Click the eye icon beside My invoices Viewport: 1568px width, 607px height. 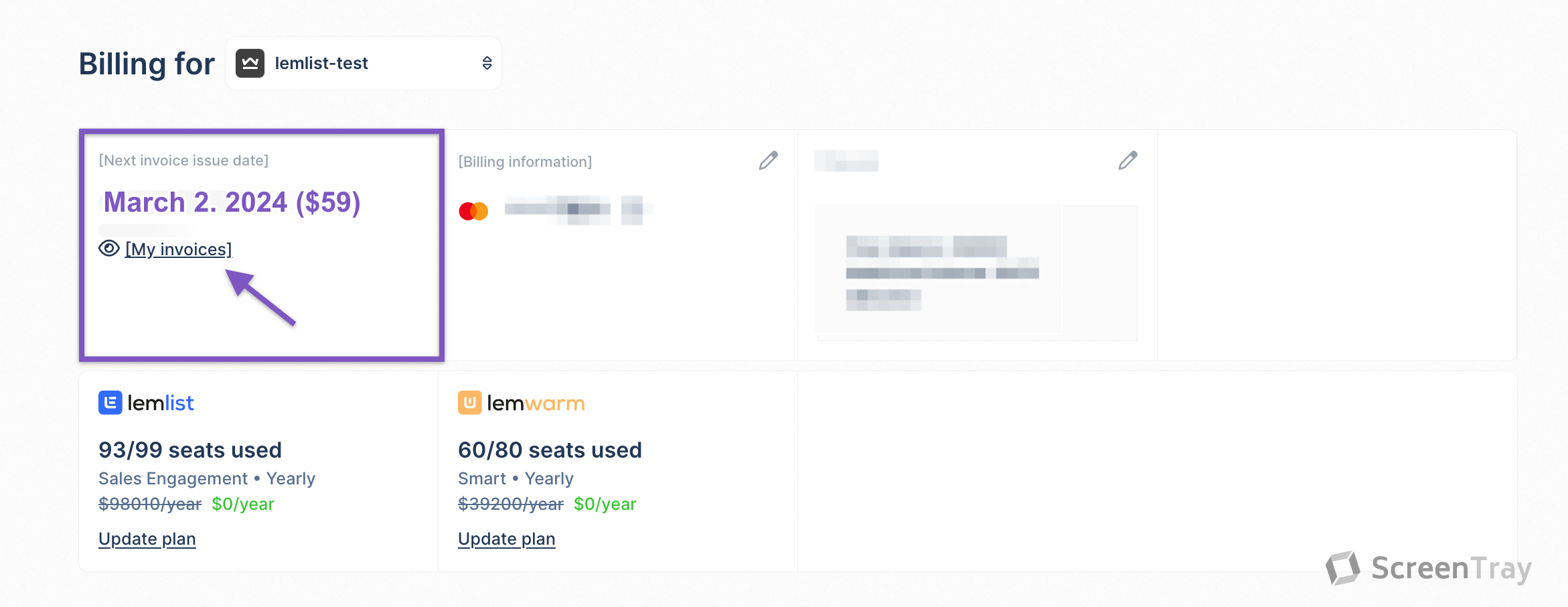(x=109, y=249)
